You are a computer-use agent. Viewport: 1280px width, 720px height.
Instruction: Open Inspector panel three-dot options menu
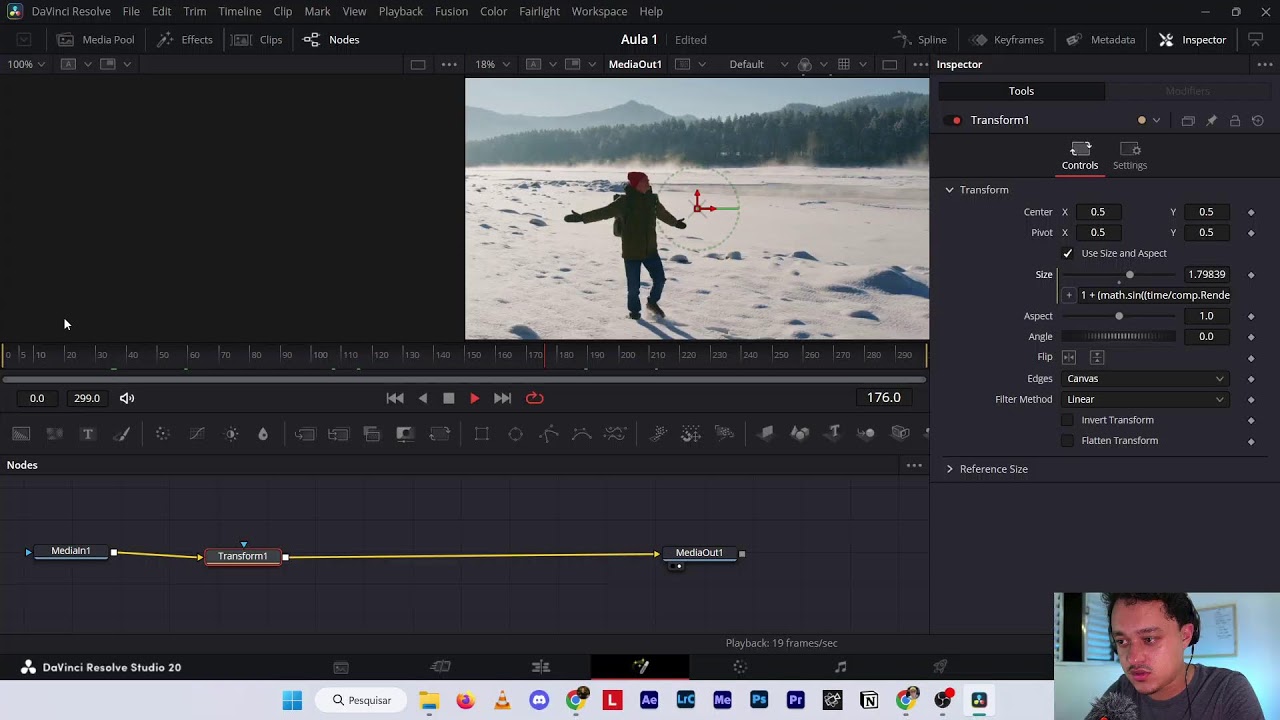[x=1265, y=64]
